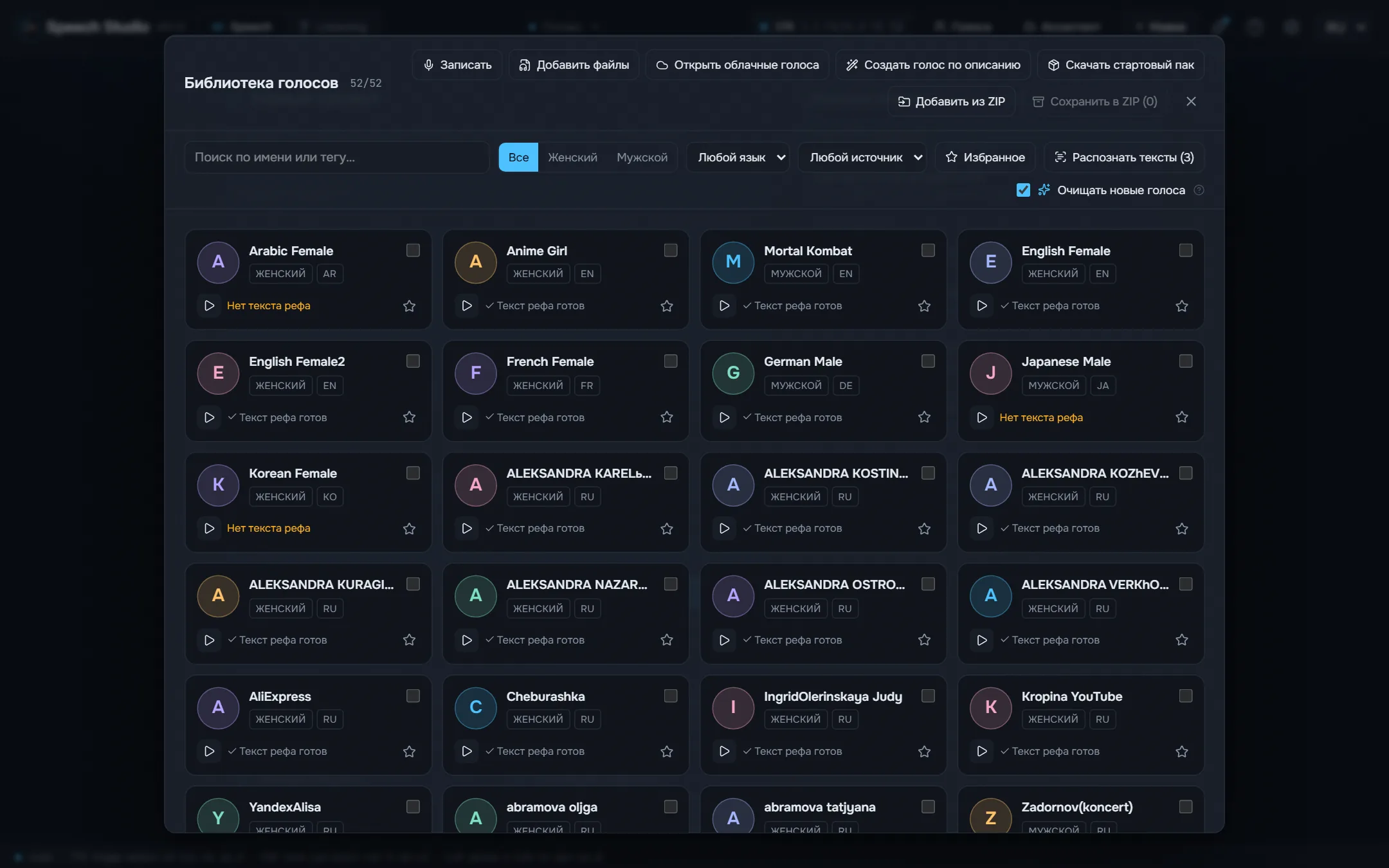Select the Japanese Male checkbox

click(1186, 361)
